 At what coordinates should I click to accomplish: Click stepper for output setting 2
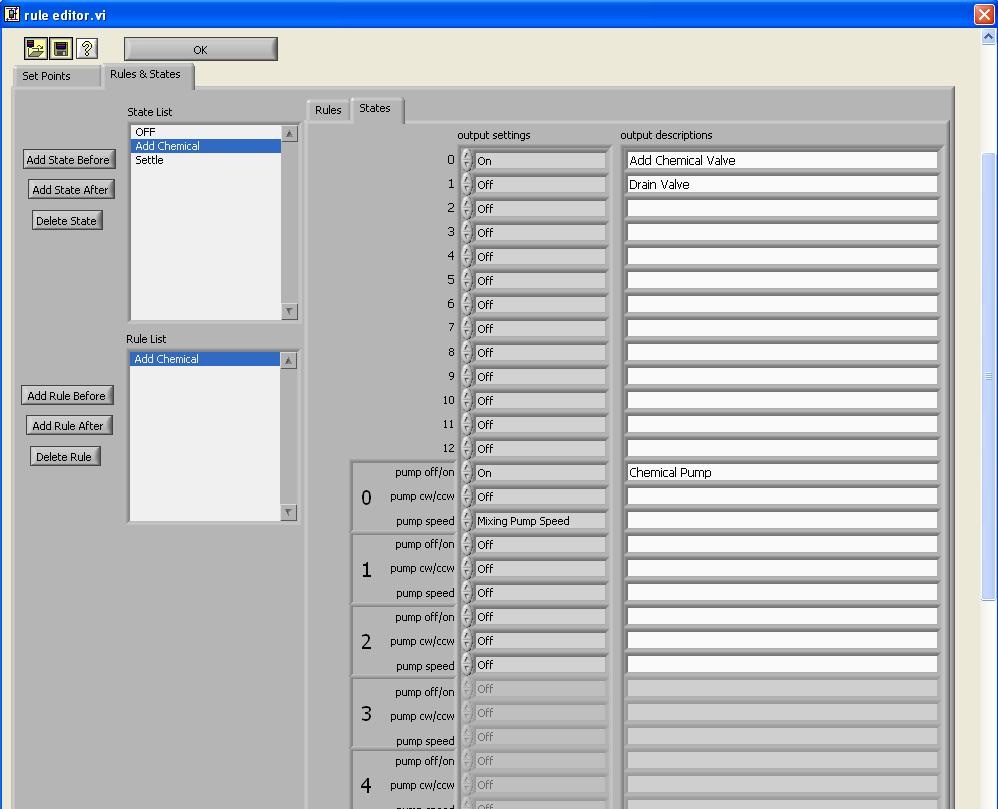pos(467,208)
